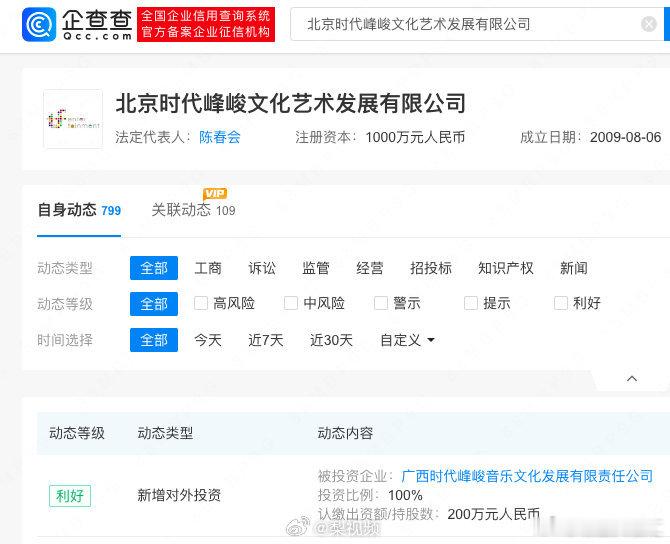Collapse filter panel with the up chevron
This screenshot has width=670, height=544.
pos(632,378)
